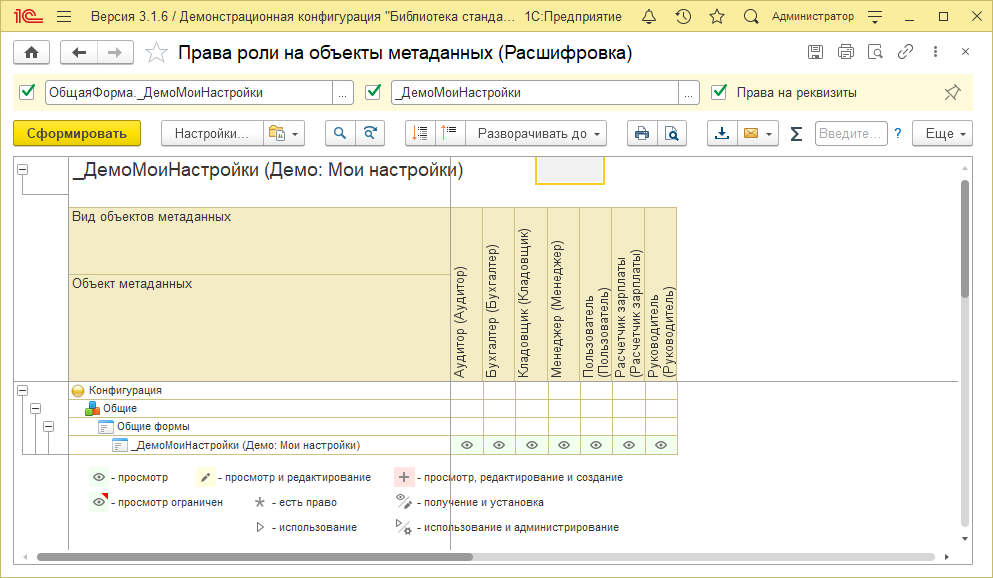Get a link to this report
This screenshot has height=578, width=993.
point(905,52)
